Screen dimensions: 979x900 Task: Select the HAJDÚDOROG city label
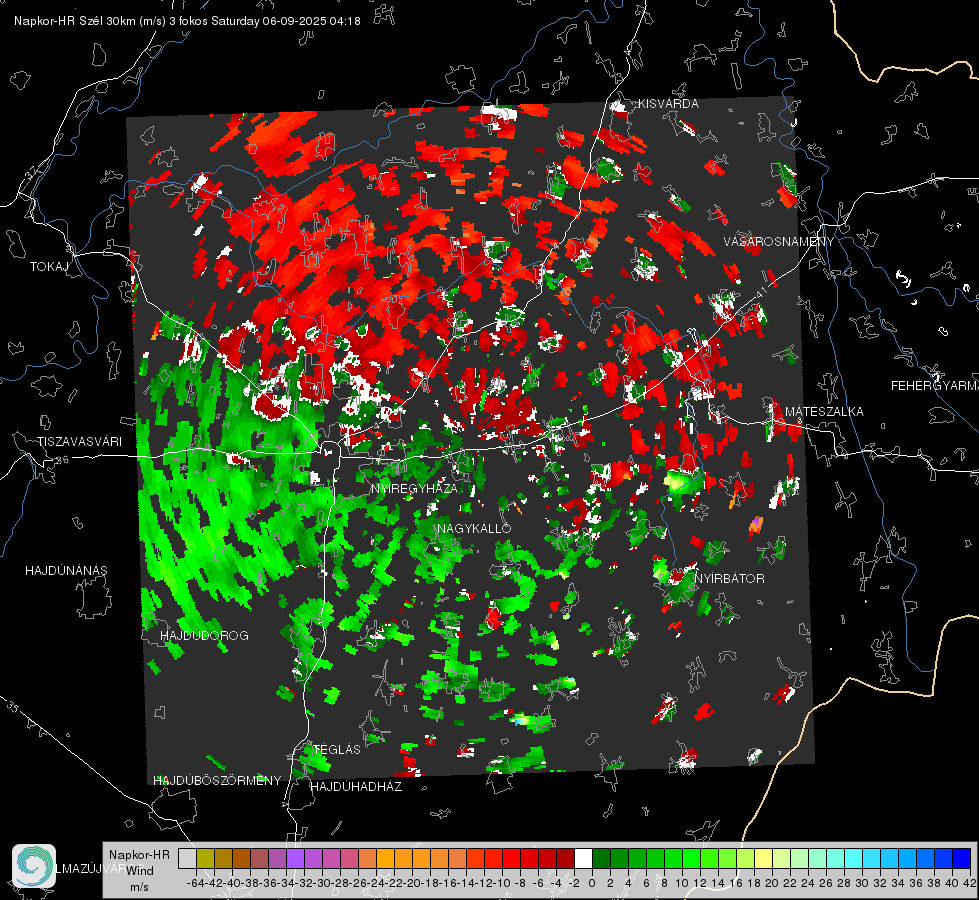coord(204,635)
